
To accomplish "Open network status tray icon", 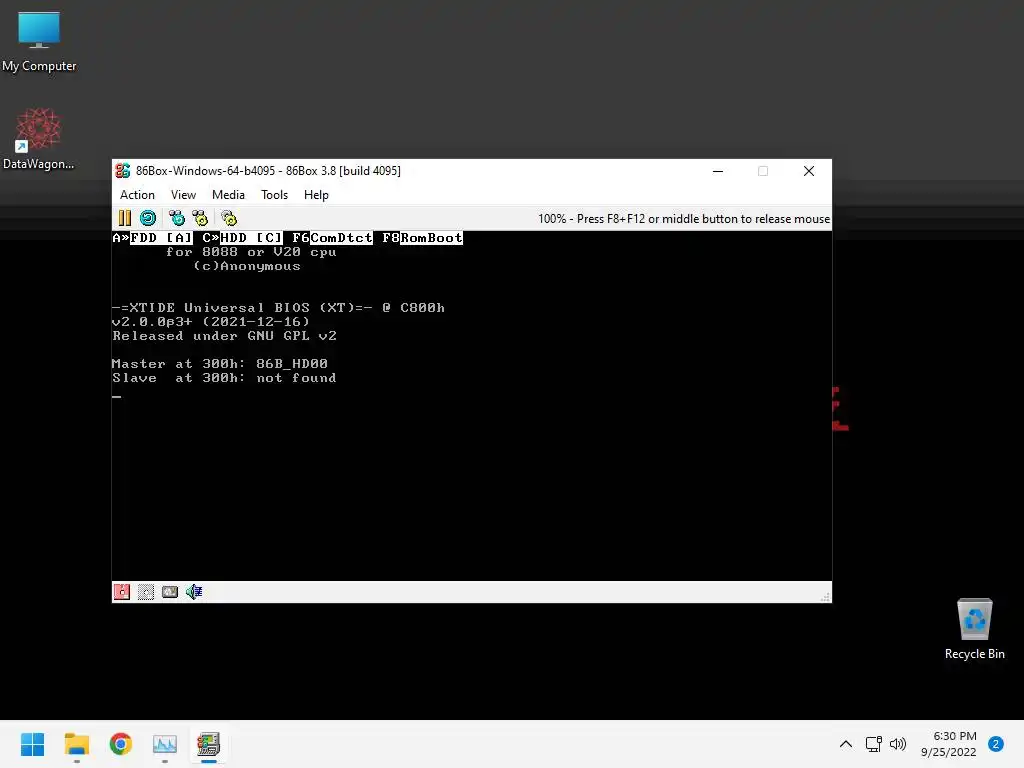I will click(x=874, y=744).
